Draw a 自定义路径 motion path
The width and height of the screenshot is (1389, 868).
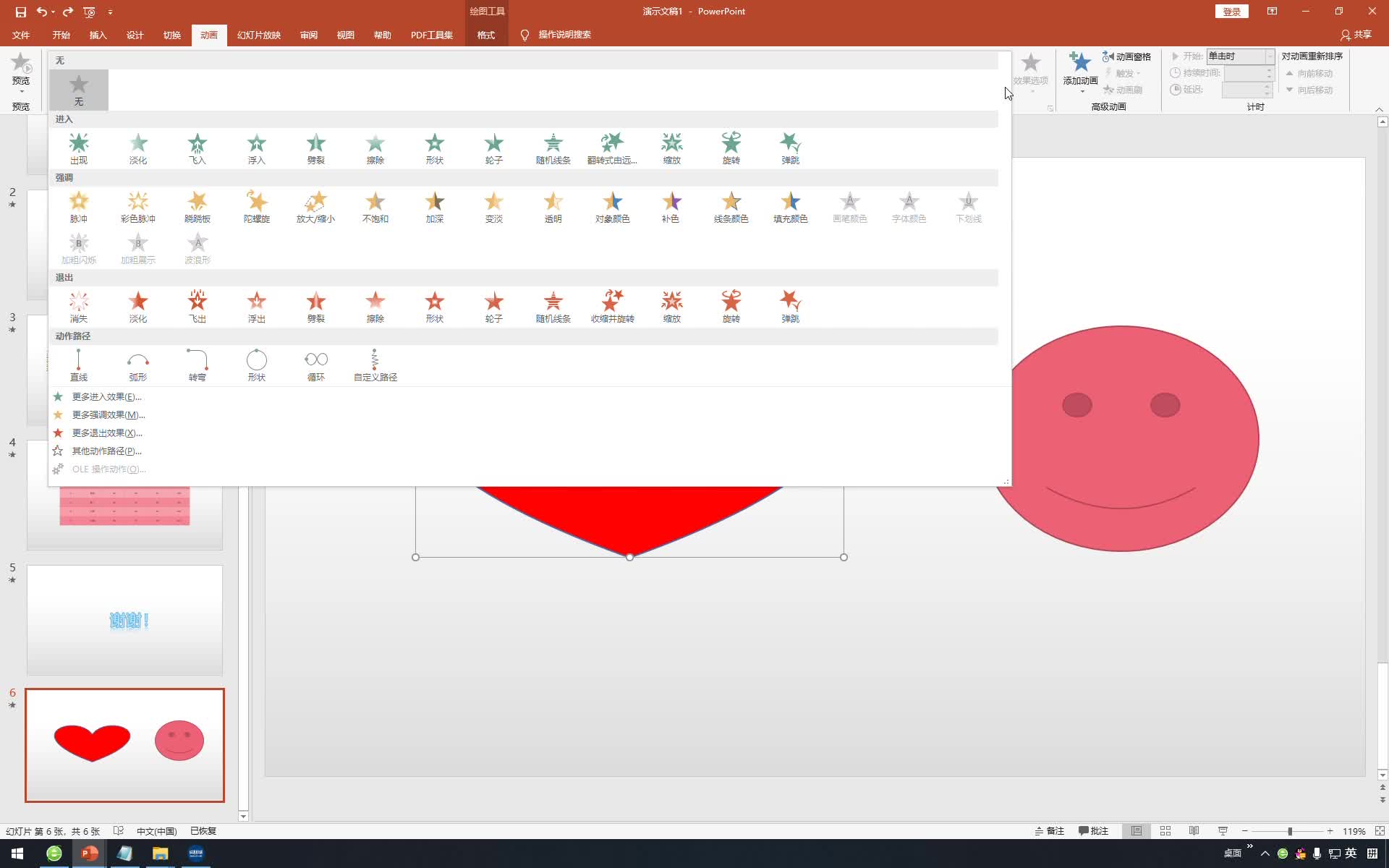pyautogui.click(x=375, y=365)
